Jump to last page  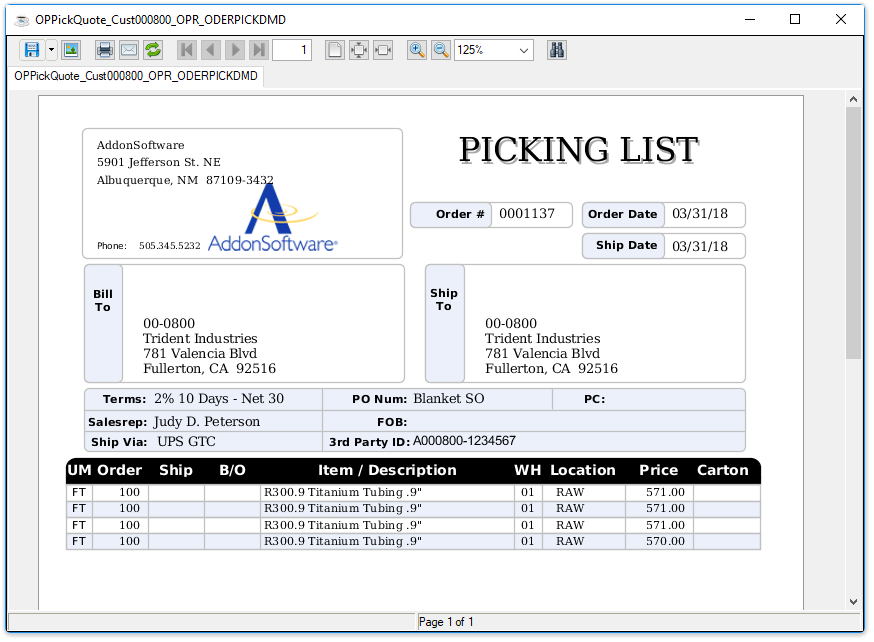(x=259, y=50)
